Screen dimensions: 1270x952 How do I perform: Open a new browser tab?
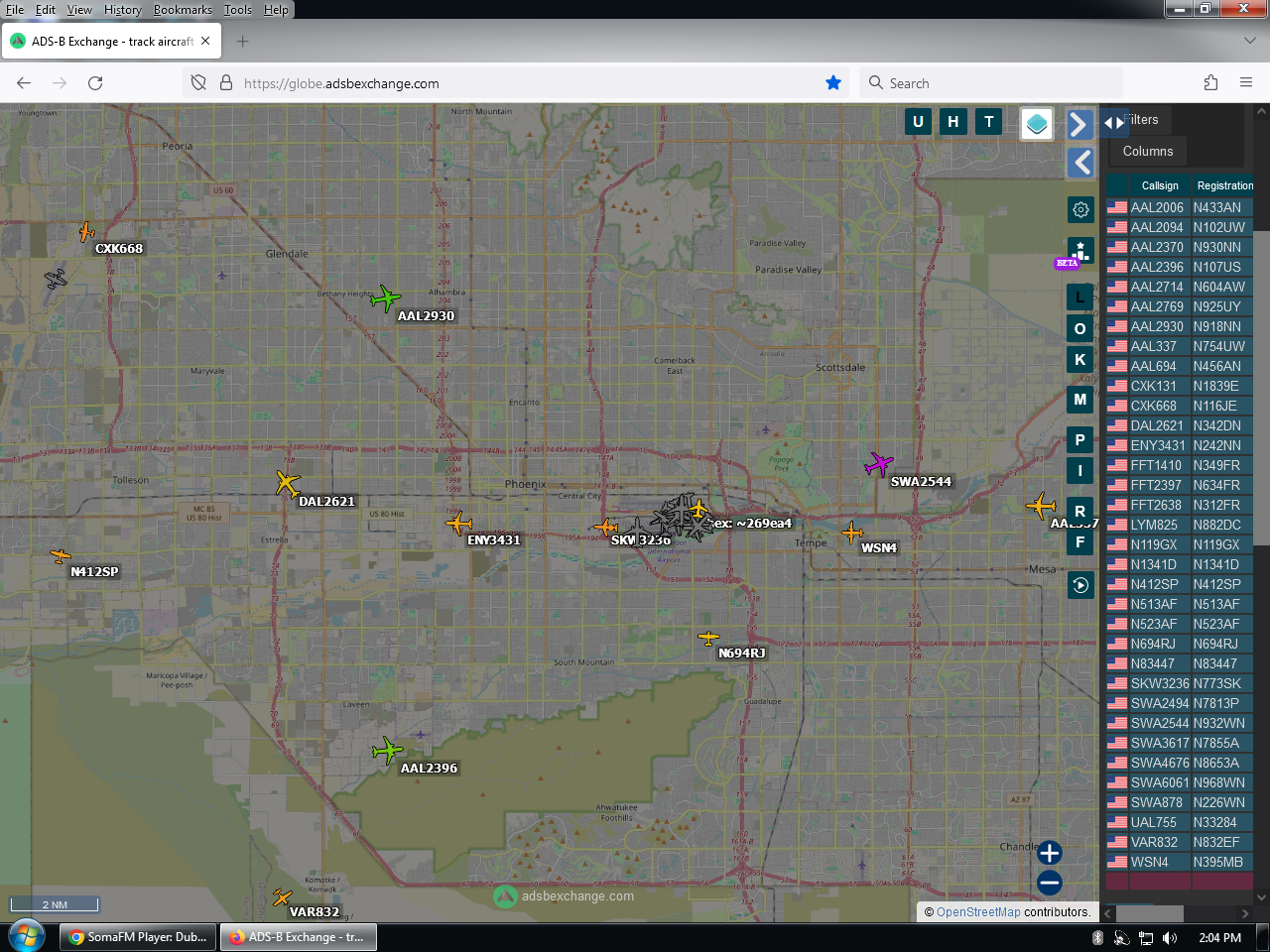point(243,42)
